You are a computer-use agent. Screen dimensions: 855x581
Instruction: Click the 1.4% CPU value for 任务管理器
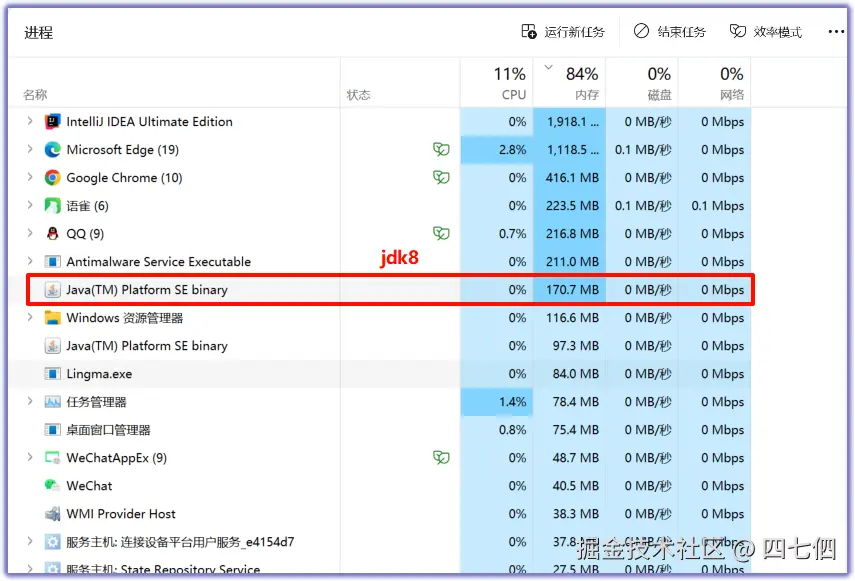tap(513, 402)
